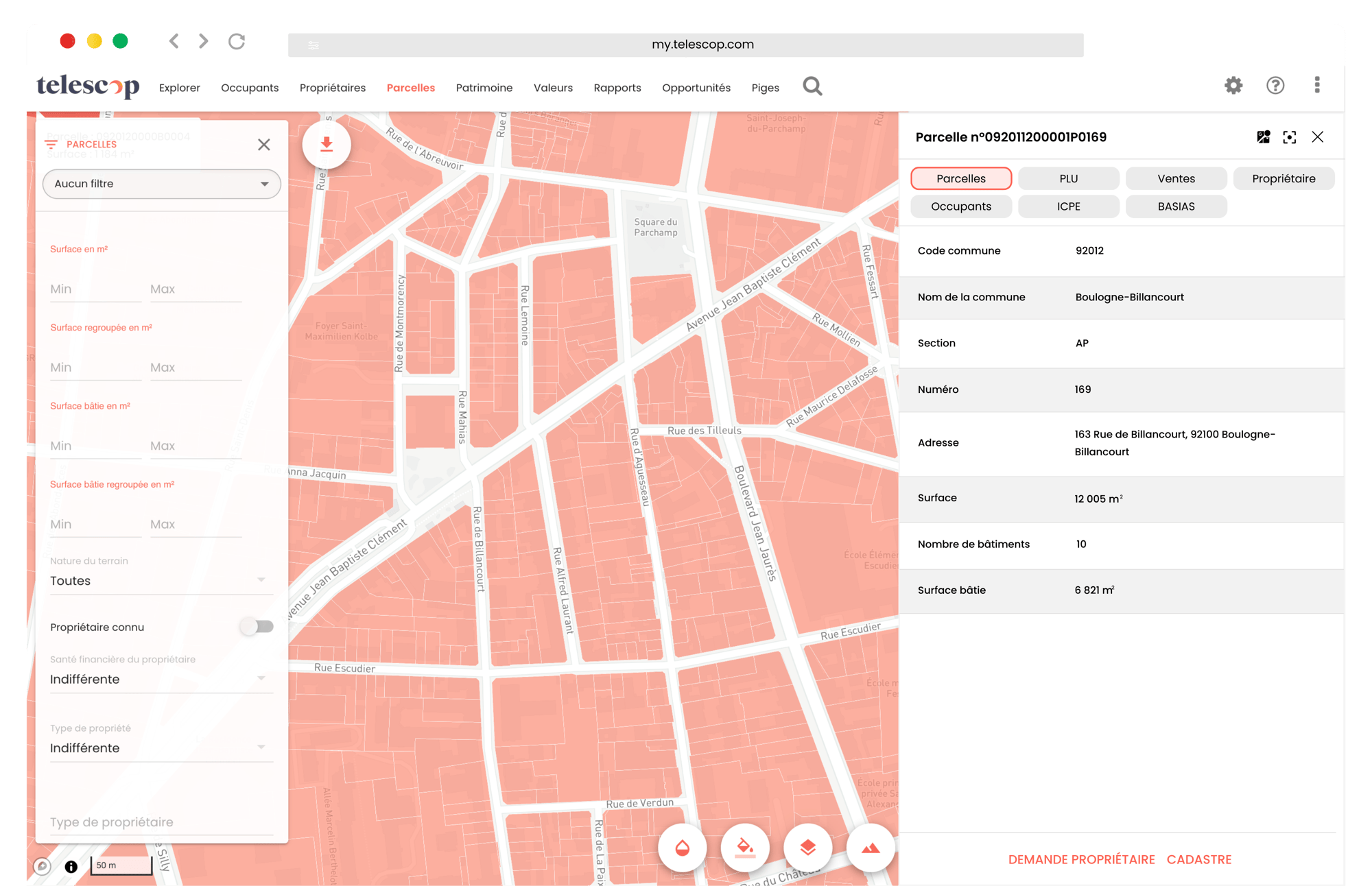Toggle the Propriétaire connu switch
The image size is (1372, 886).
(x=257, y=626)
